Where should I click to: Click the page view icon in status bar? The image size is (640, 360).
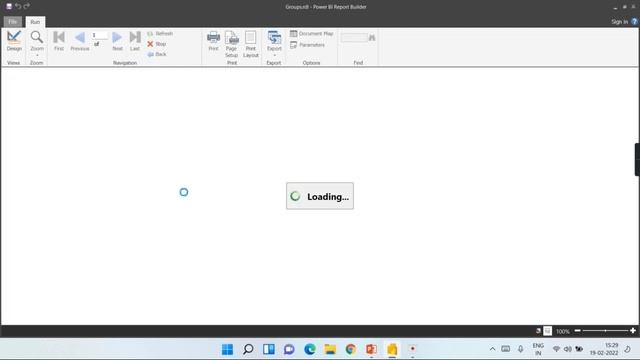click(548, 331)
